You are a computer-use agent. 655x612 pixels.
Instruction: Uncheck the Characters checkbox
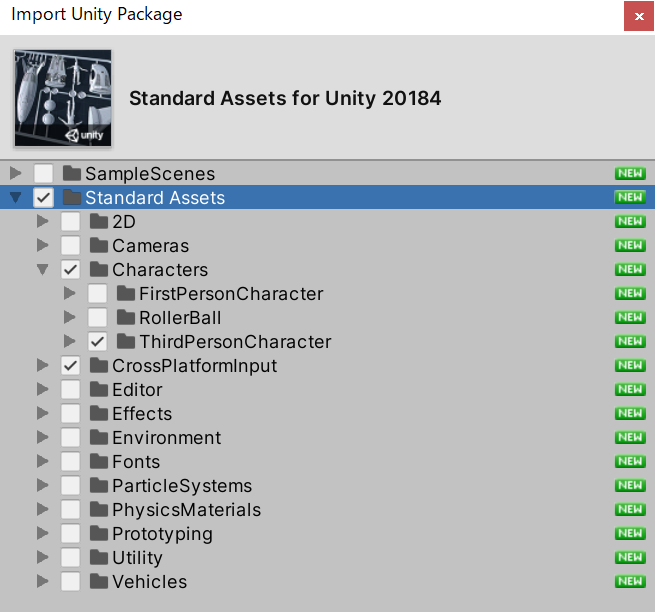tap(70, 269)
